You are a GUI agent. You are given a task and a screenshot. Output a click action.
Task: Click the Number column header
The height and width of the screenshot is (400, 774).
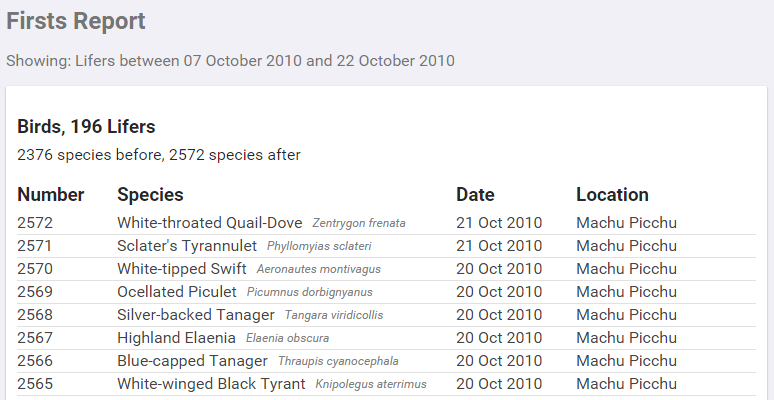pyautogui.click(x=51, y=194)
